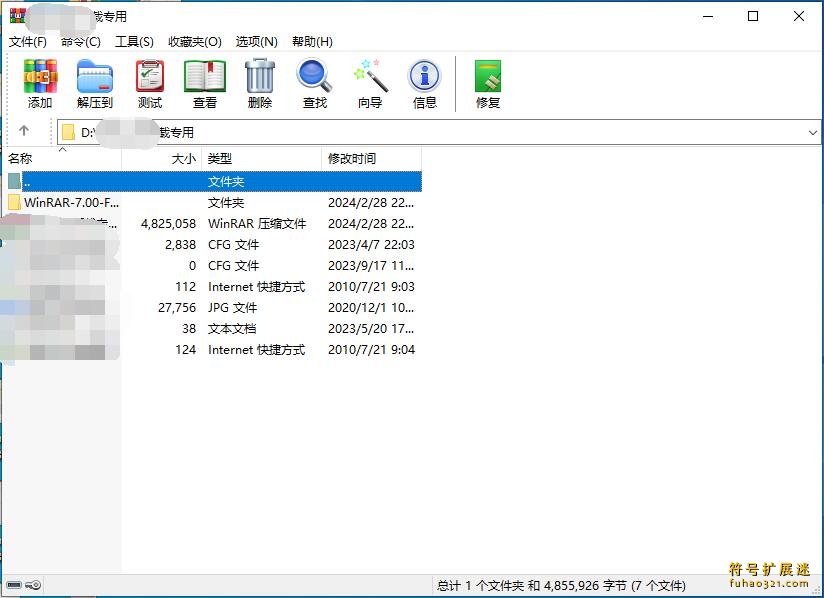
Task: Sort by Type (类型) column header
Action: point(261,158)
